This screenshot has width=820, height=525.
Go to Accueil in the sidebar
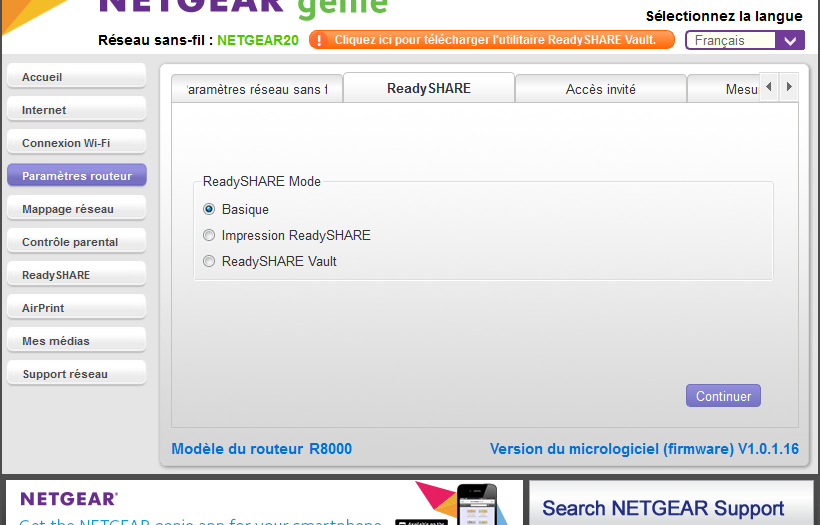tap(76, 77)
